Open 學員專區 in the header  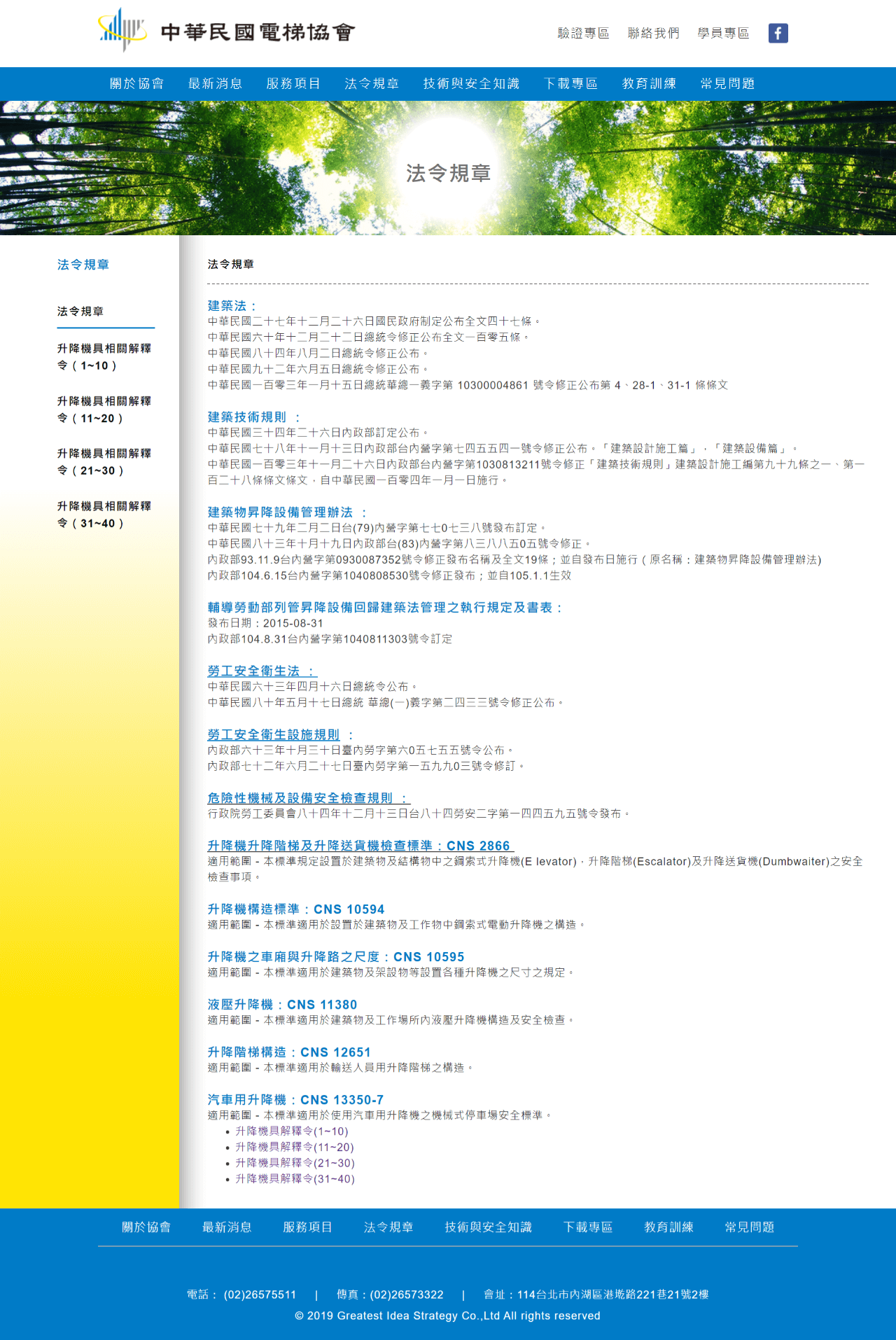point(723,33)
